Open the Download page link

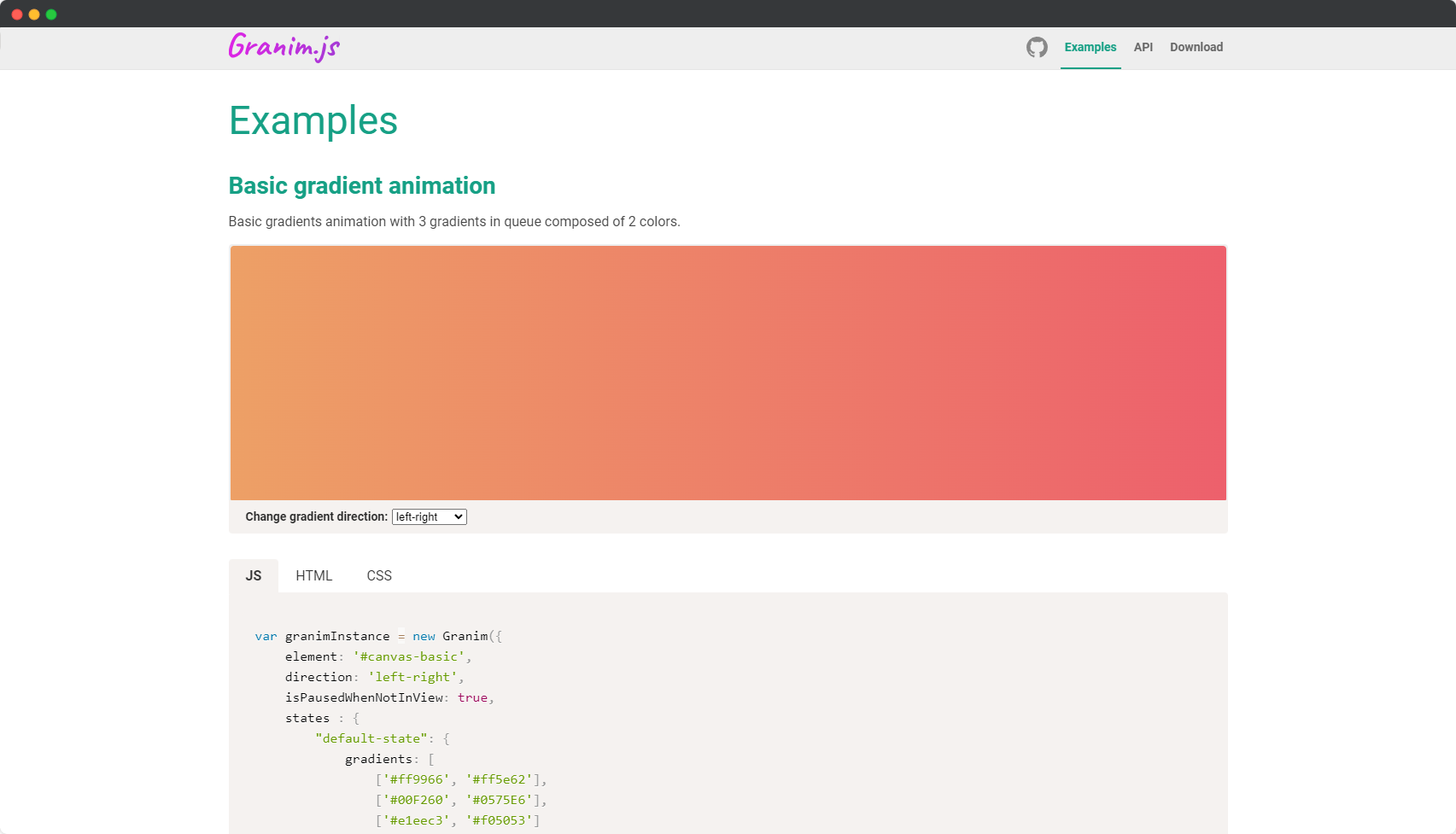click(1196, 47)
